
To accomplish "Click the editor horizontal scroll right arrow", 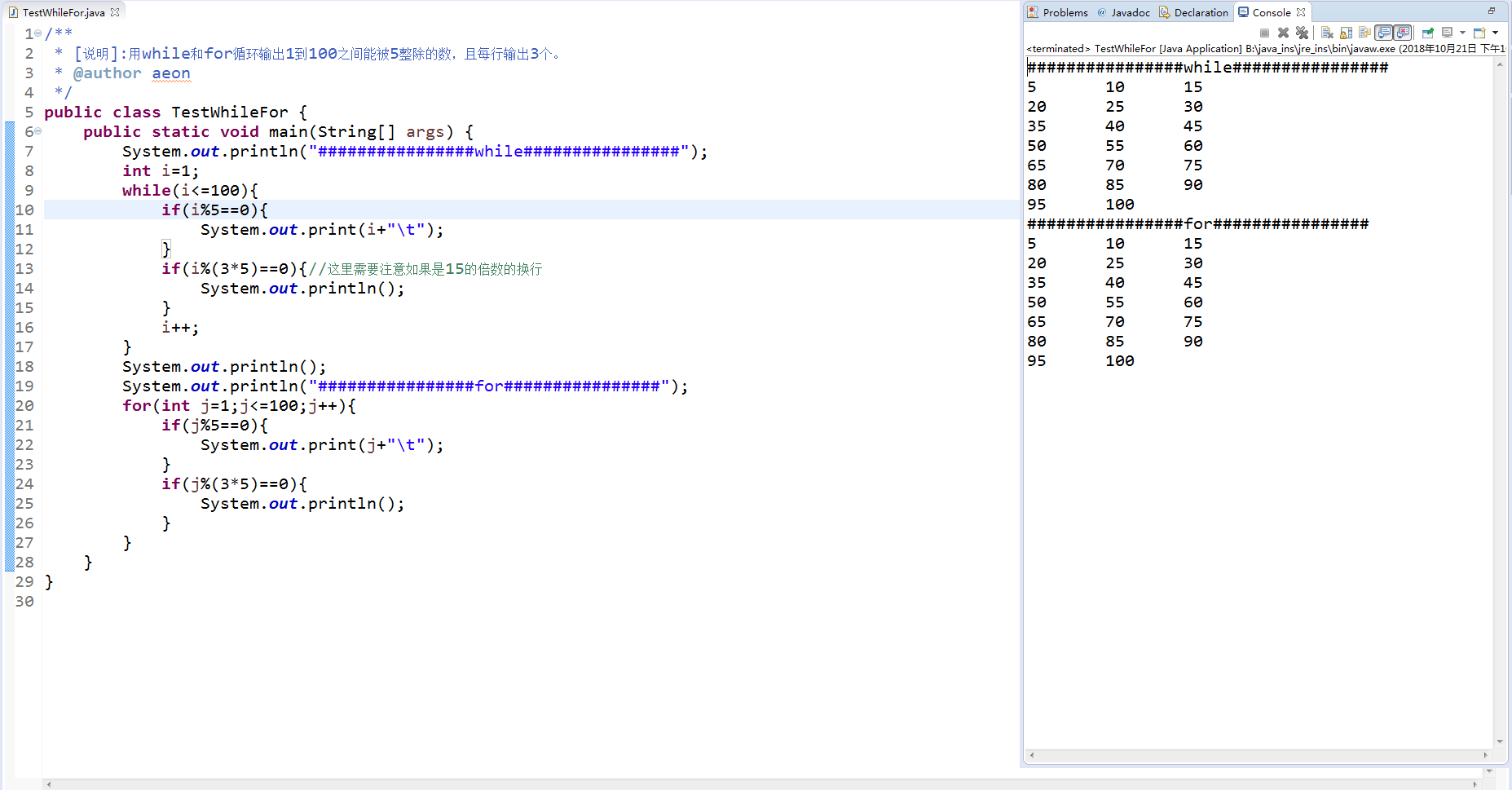I will click(1475, 784).
